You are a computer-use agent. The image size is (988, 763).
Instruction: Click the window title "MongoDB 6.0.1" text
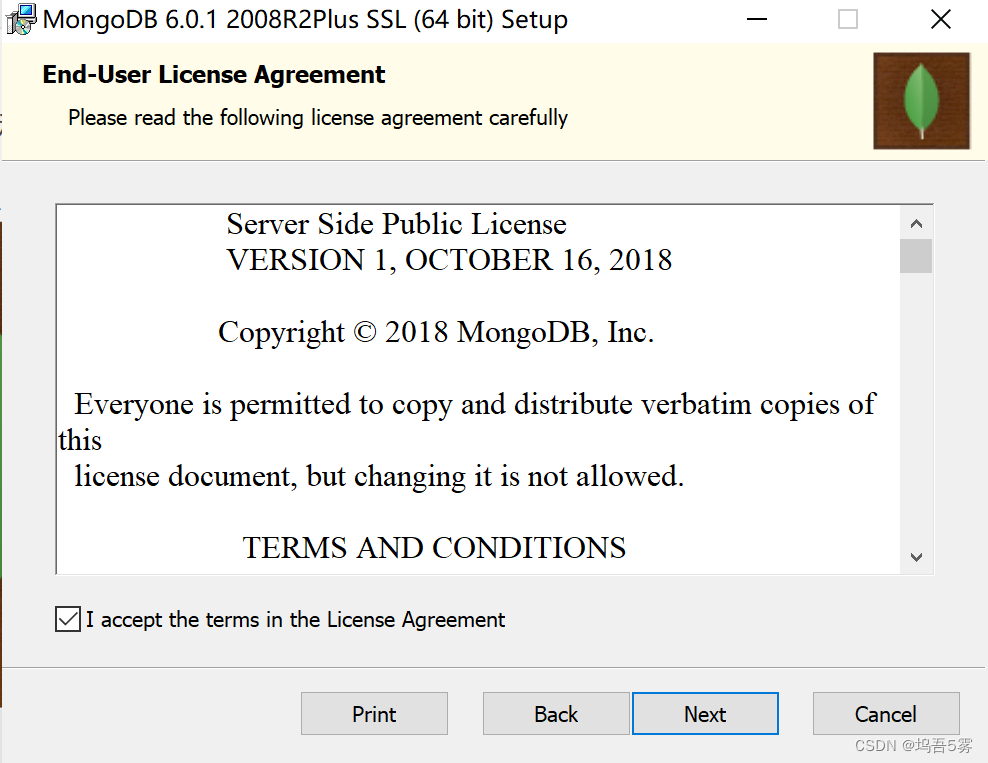tap(305, 20)
